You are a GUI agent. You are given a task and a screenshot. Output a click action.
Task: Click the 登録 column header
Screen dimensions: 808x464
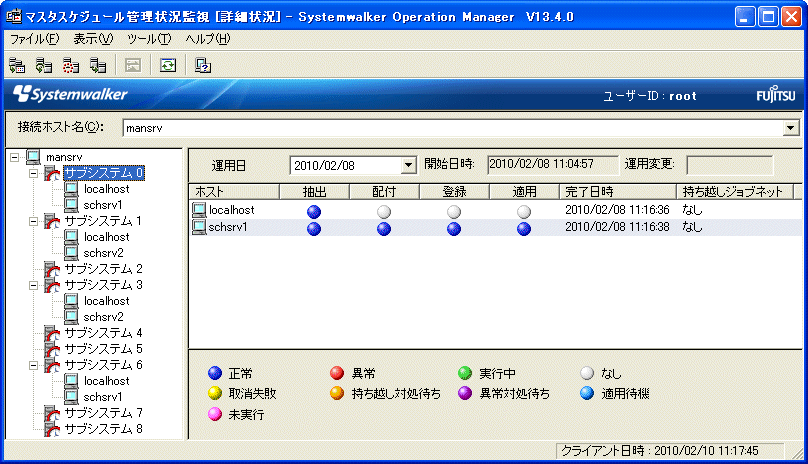(454, 192)
